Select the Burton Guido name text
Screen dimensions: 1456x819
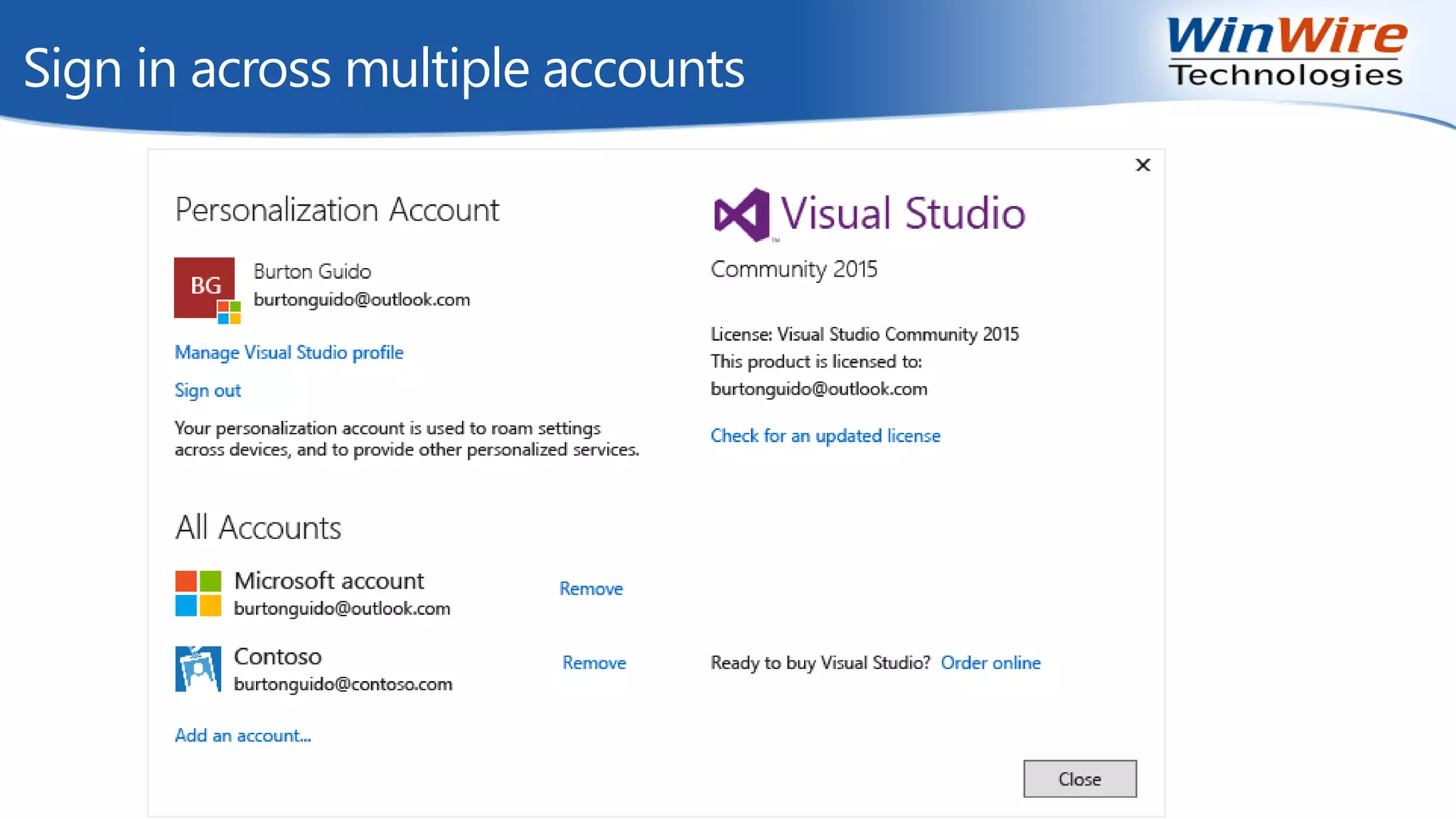tap(312, 272)
